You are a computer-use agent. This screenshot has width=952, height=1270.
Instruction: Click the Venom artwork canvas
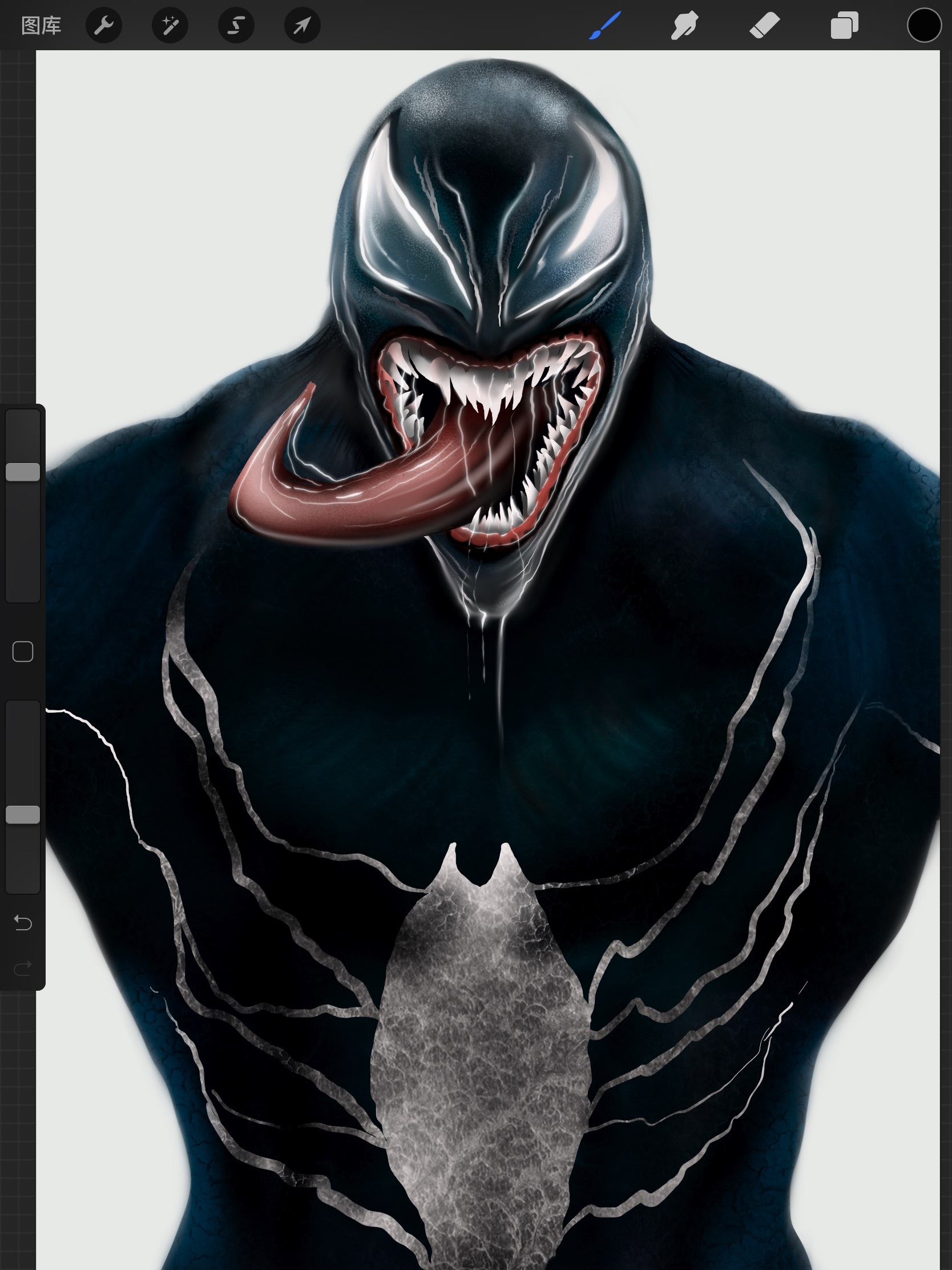tap(488, 660)
